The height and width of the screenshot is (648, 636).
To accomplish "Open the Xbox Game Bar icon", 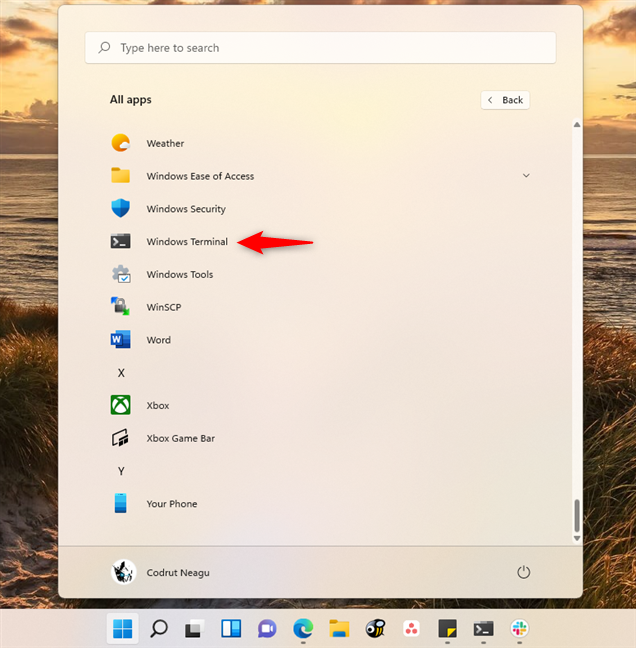I will click(x=120, y=438).
